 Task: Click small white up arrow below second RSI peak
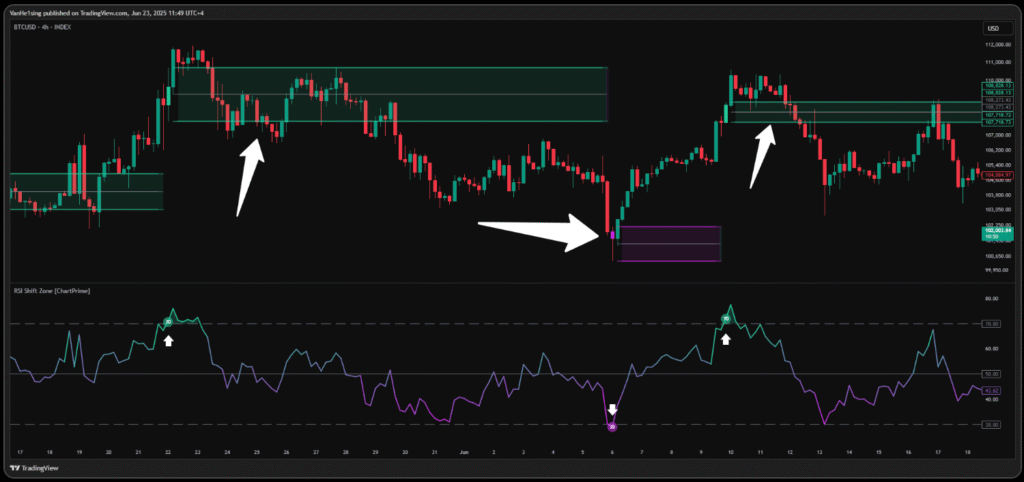(727, 339)
